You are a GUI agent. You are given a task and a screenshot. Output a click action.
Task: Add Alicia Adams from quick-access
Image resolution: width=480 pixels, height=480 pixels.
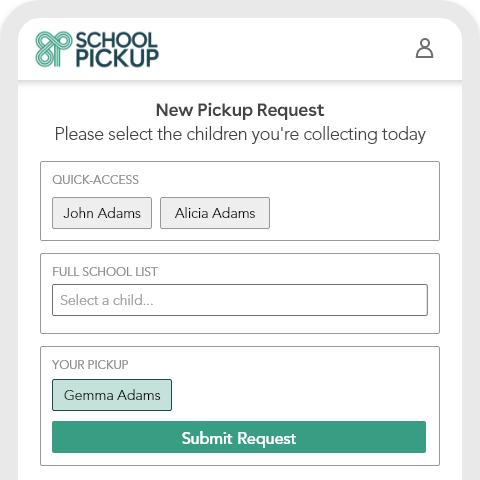coord(215,213)
